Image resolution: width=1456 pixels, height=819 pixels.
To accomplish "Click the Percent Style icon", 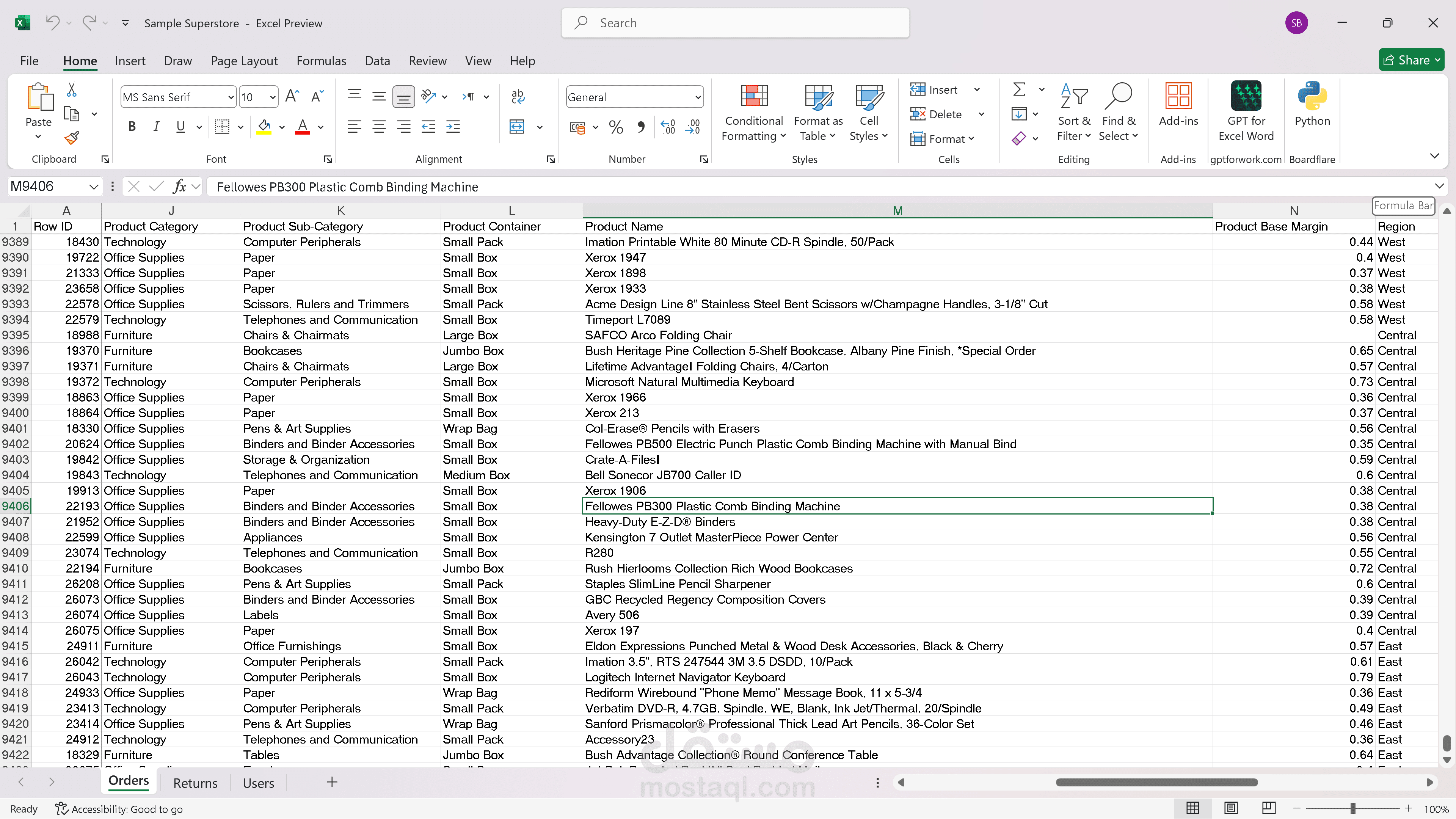I will (x=615, y=127).
